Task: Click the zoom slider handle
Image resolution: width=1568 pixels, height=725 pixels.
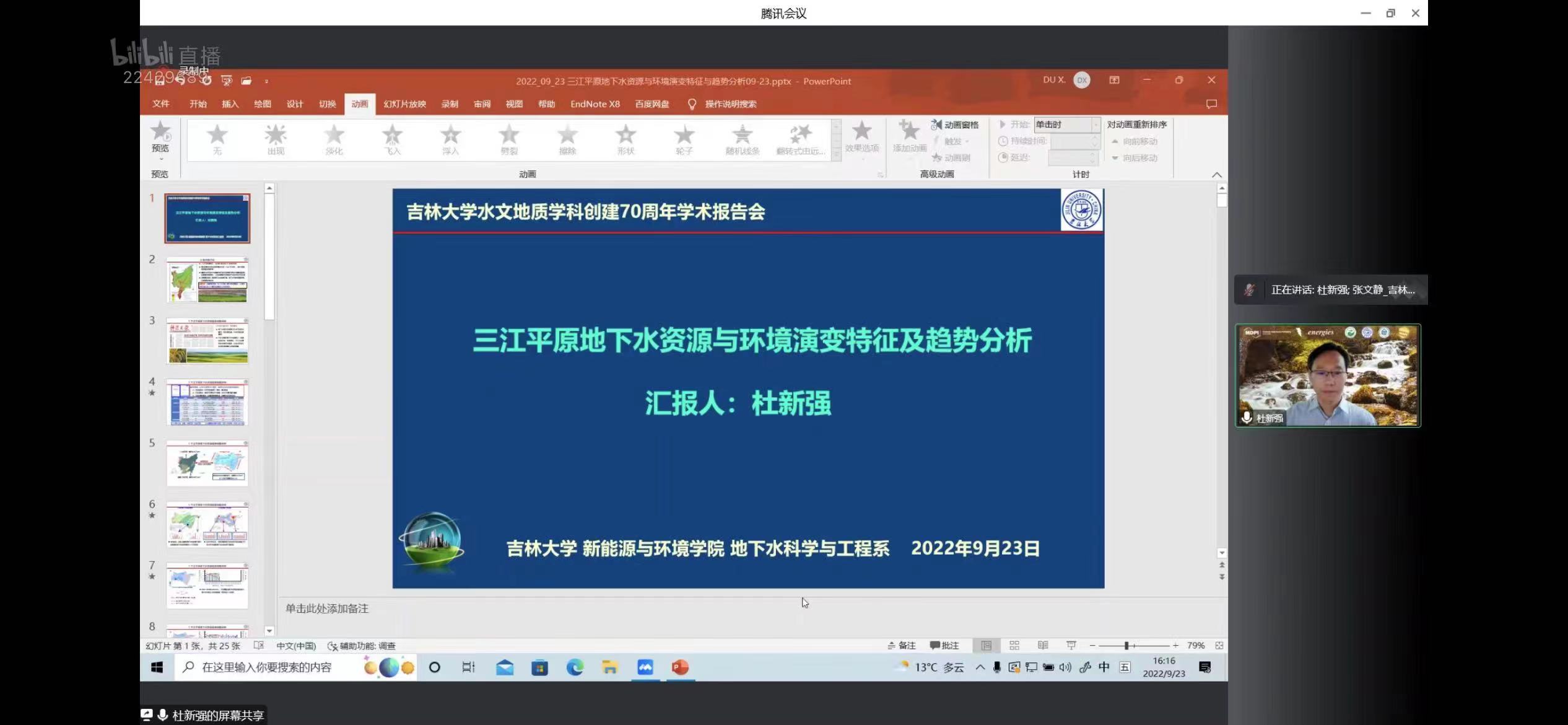Action: (x=1126, y=646)
